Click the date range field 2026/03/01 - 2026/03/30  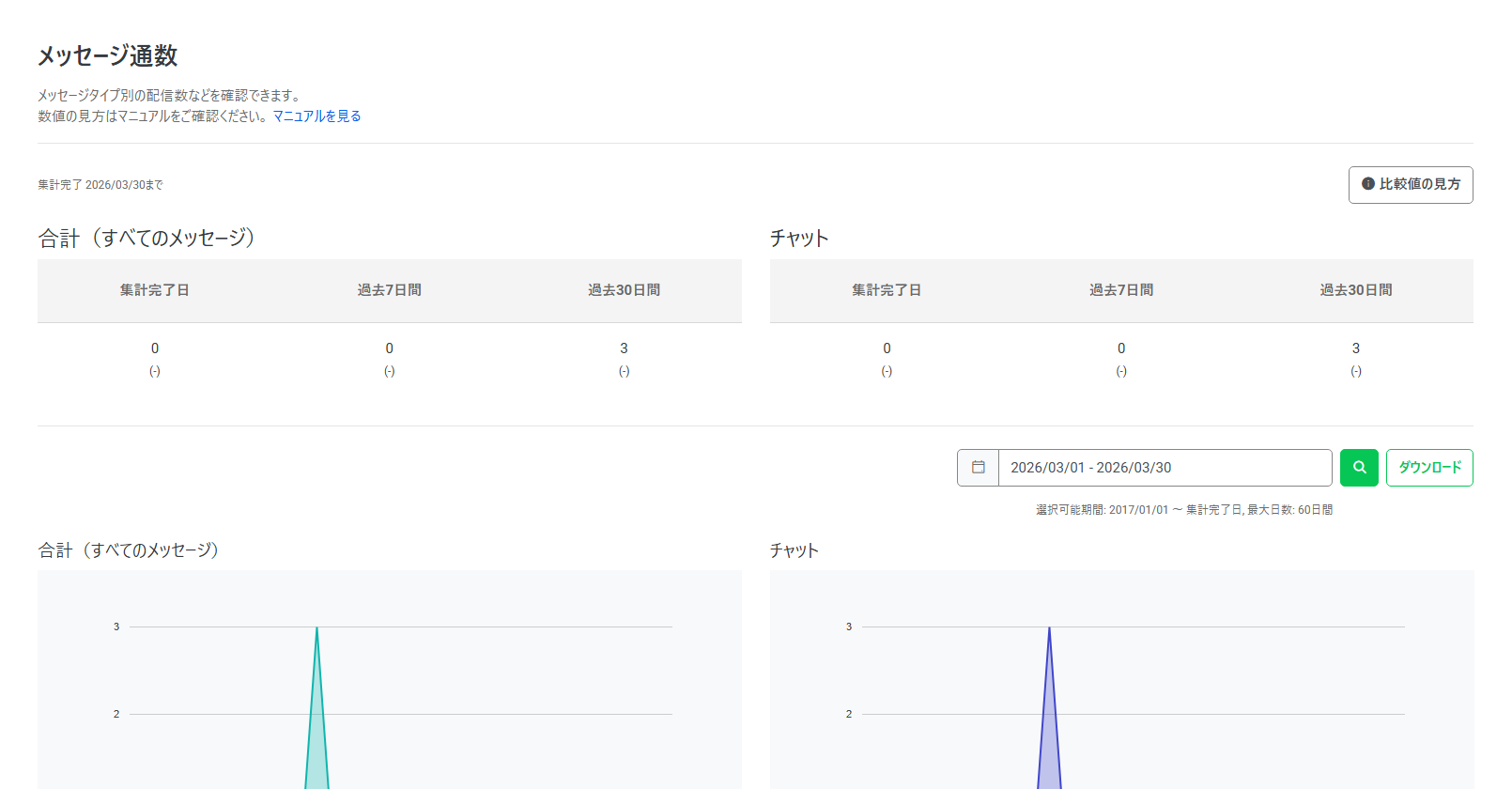pos(1165,468)
